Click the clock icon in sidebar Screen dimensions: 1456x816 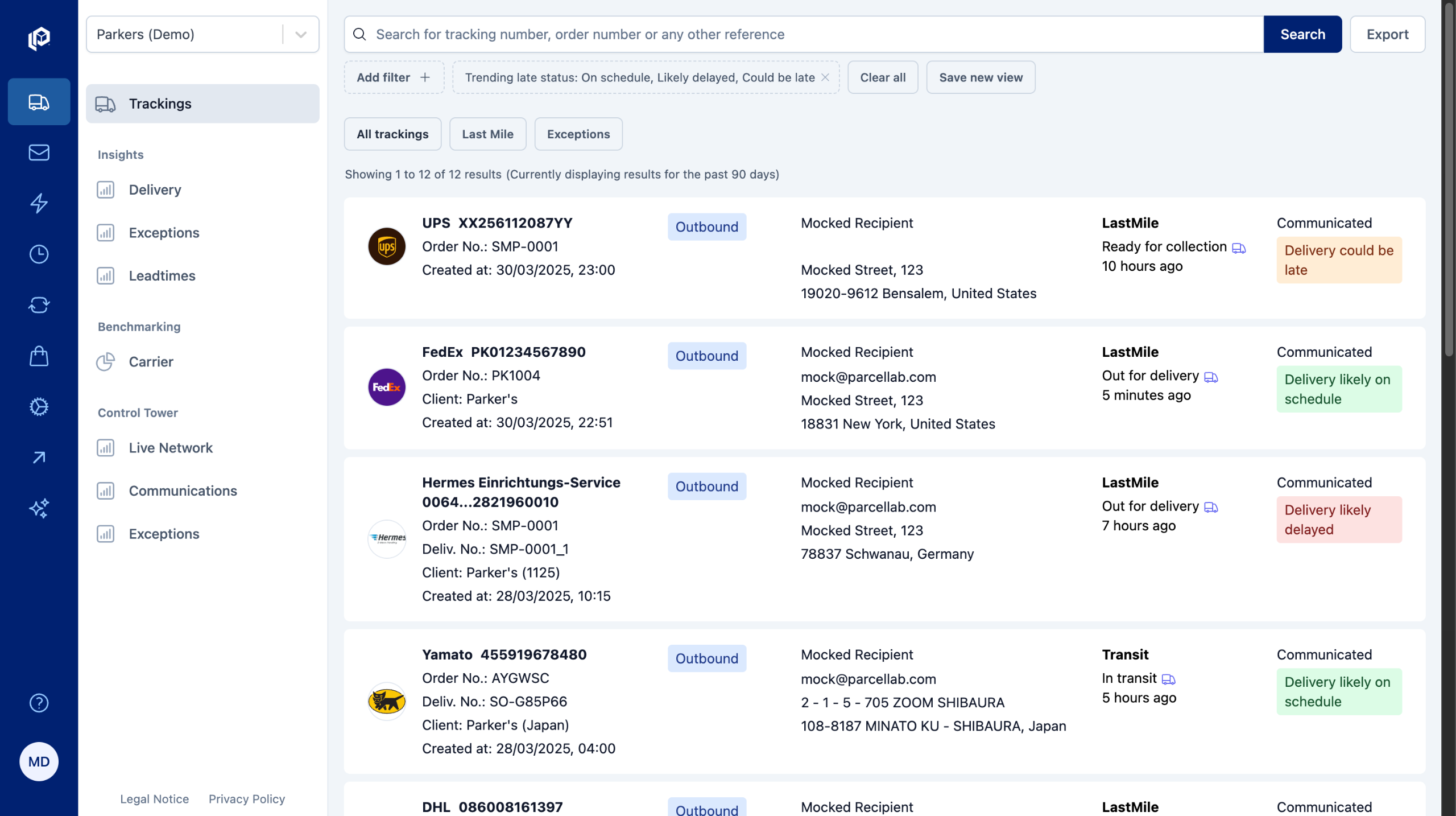coord(39,254)
